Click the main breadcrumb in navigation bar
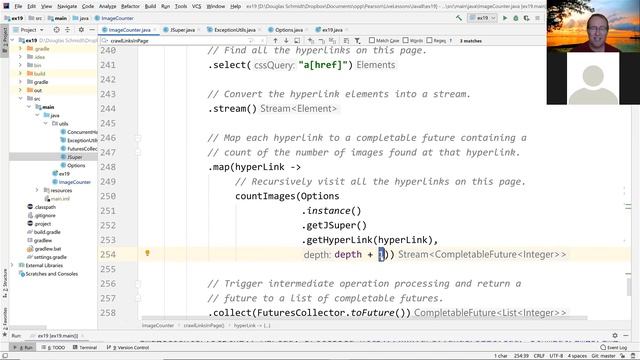 [57, 18]
